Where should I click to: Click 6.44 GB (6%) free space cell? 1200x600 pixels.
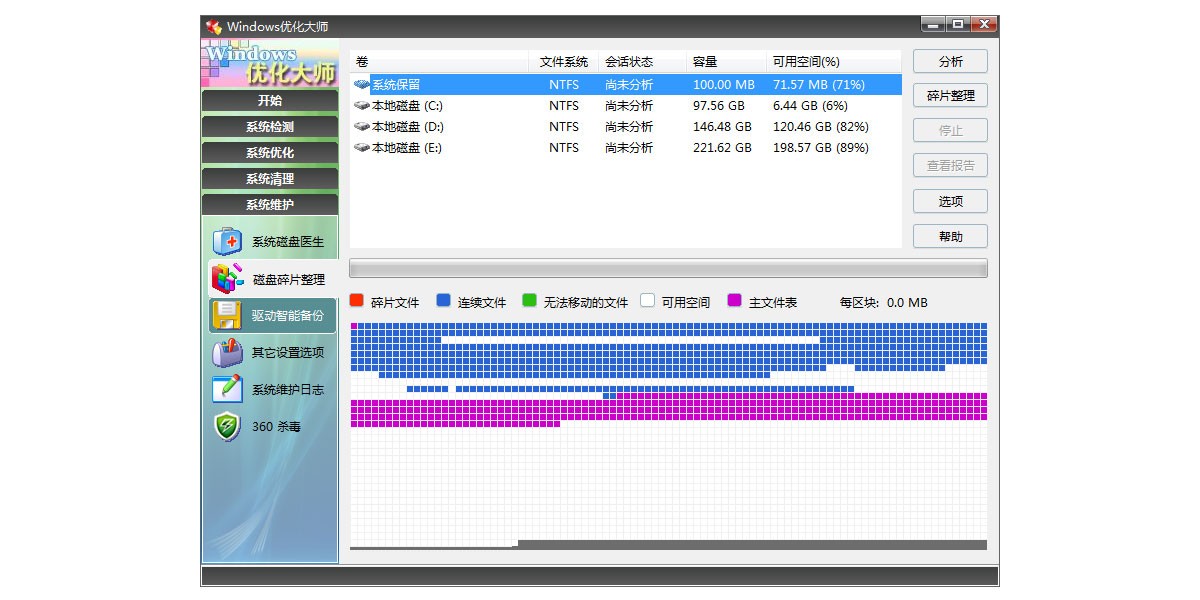tap(810, 106)
